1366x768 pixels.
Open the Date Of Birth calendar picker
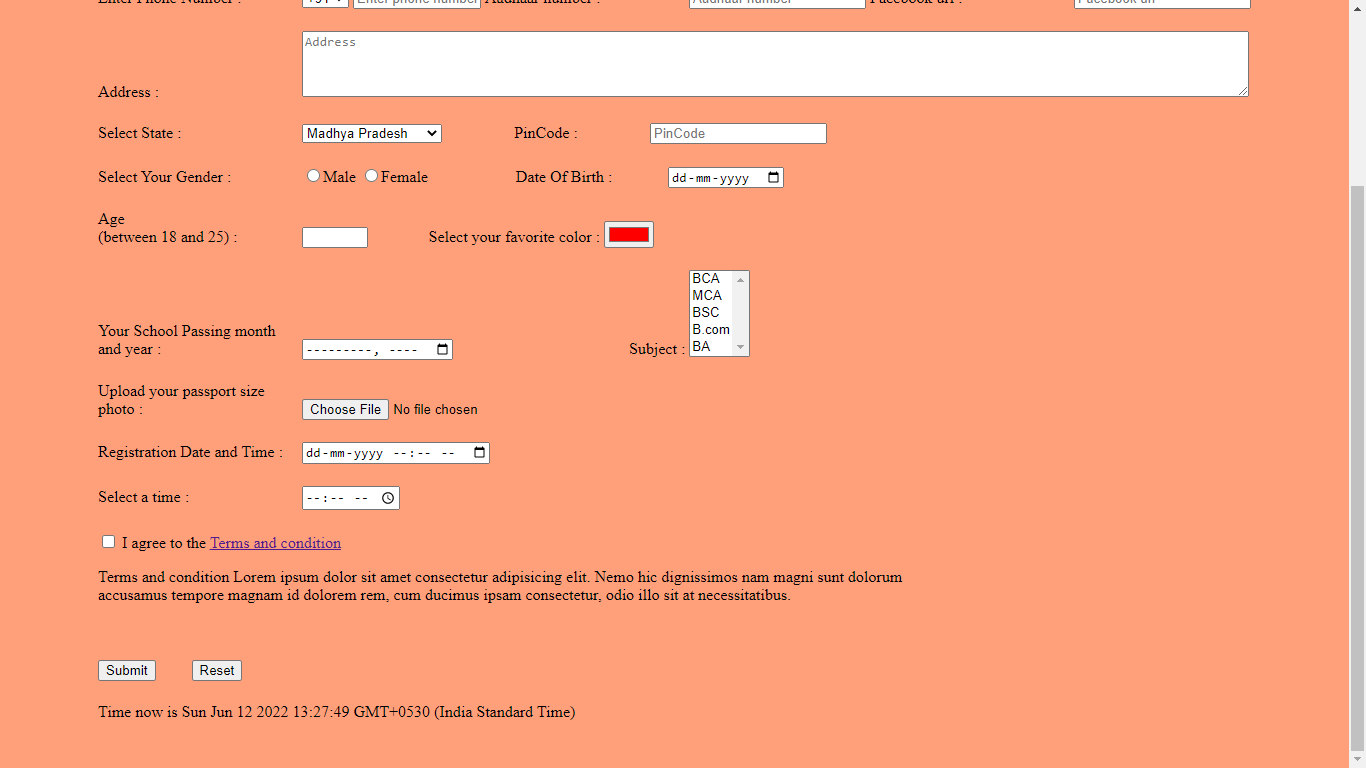coord(772,177)
